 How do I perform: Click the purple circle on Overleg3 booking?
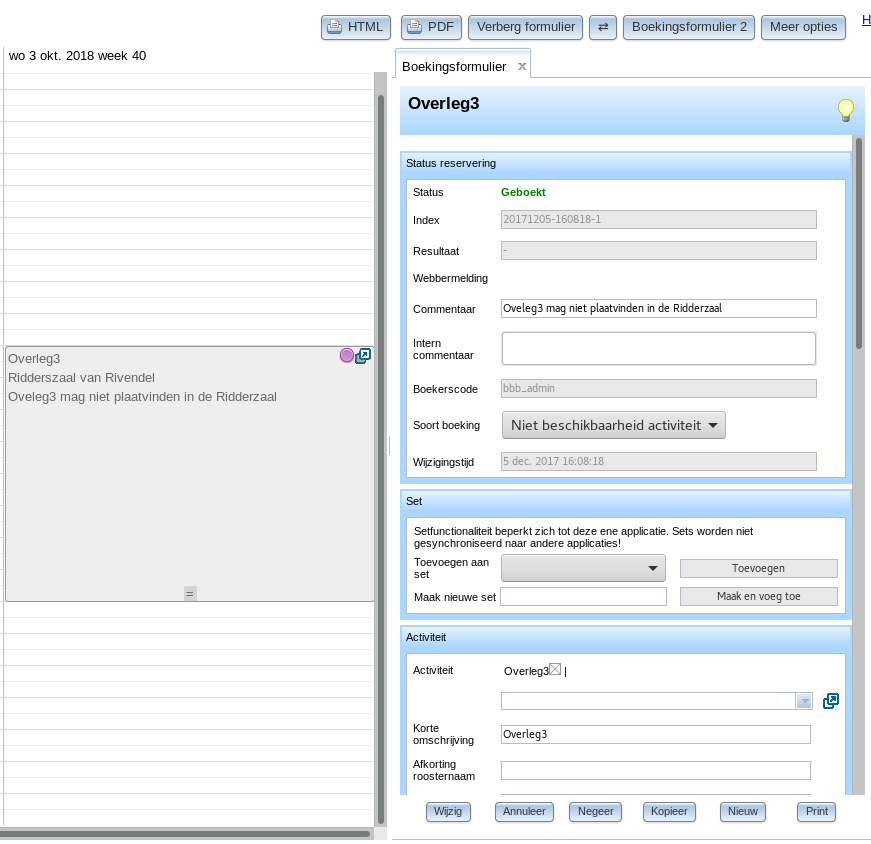point(347,355)
